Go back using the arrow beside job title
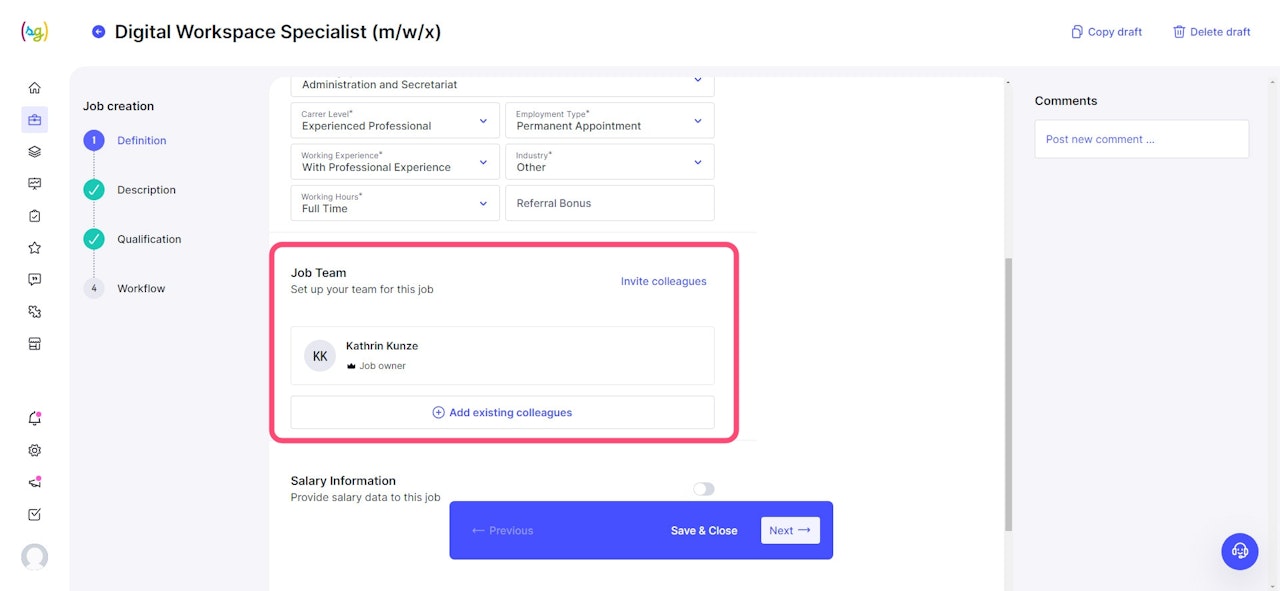 click(98, 32)
